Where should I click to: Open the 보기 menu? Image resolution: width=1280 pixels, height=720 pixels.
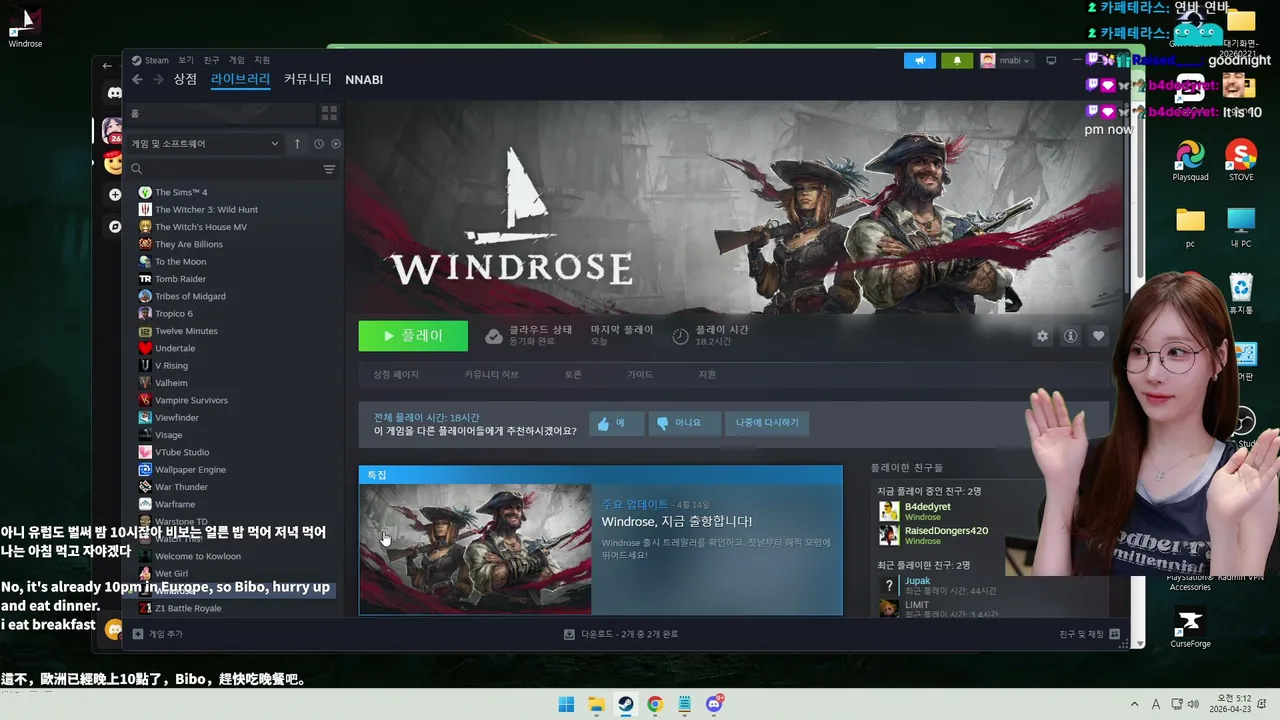186,60
